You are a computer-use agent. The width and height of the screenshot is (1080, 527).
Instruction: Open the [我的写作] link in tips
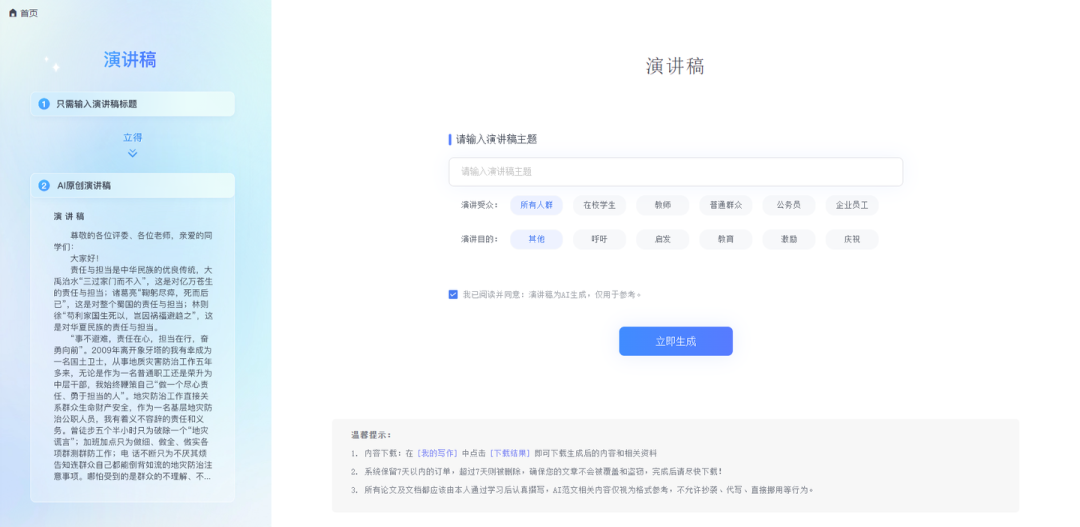coord(437,453)
